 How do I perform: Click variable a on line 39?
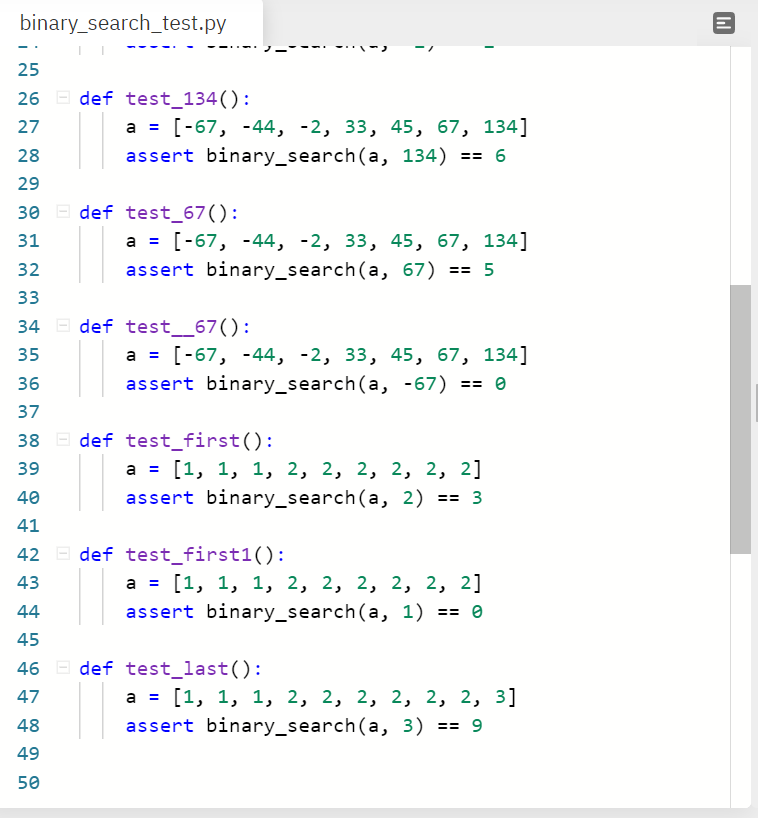click(131, 469)
